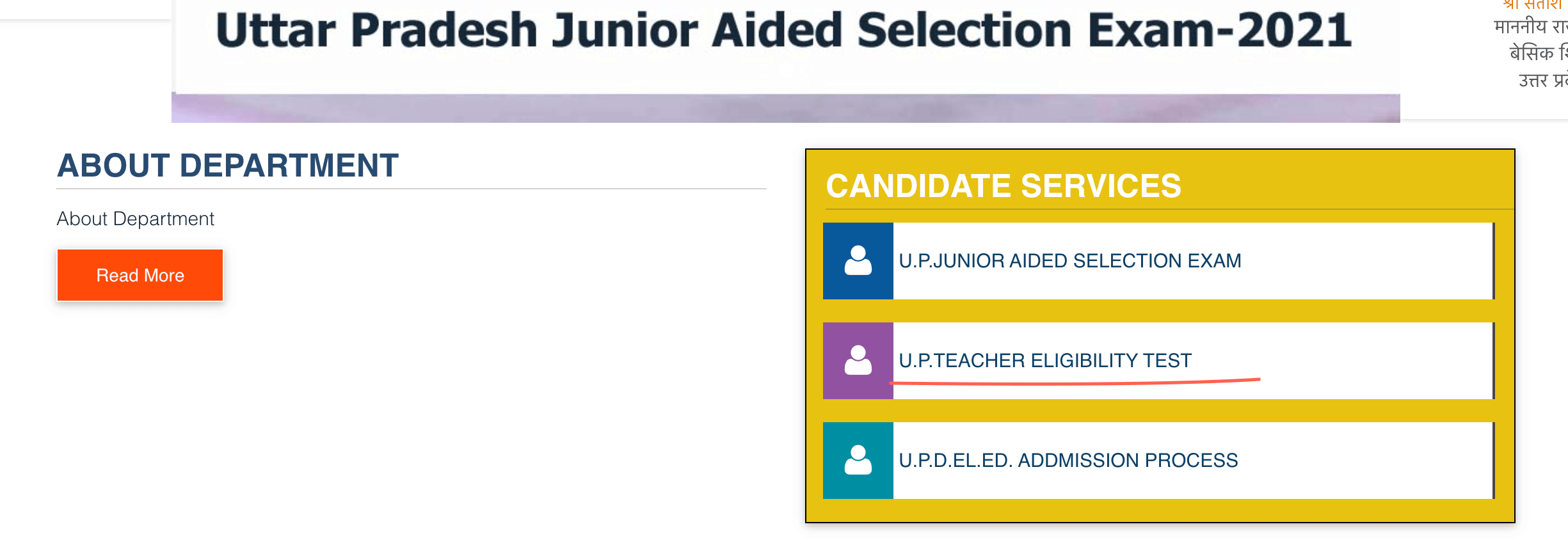The image size is (1568, 545).
Task: Click the purple strip below the banner title
Action: (786, 108)
